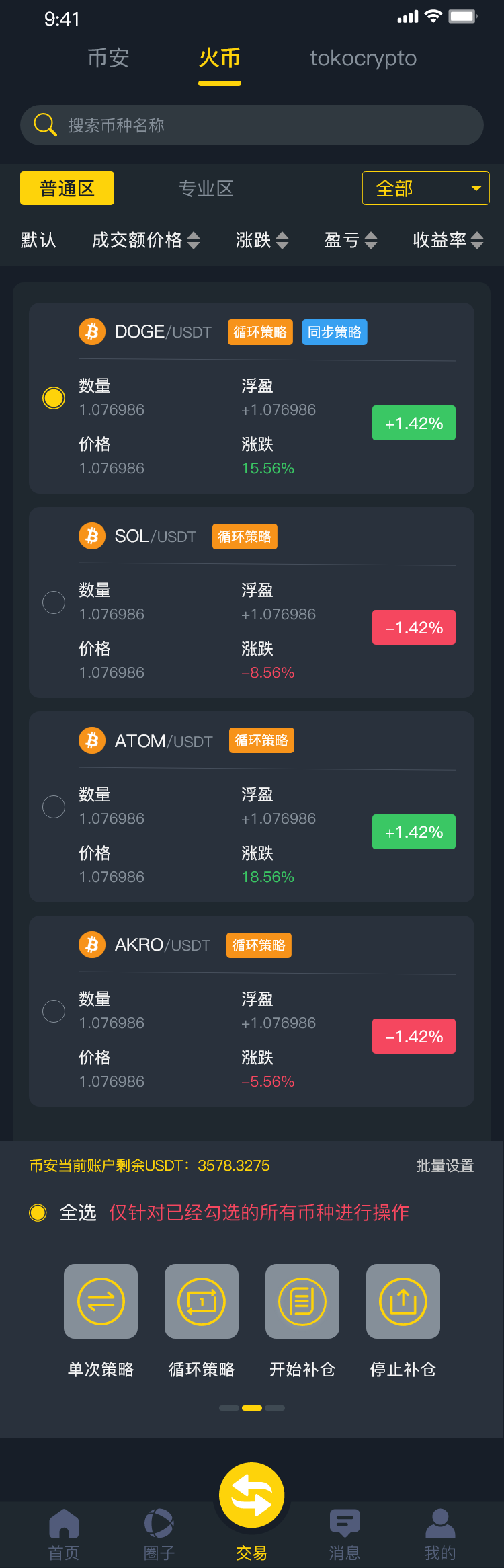Tap the single strategy (单次策略) icon
Image resolution: width=504 pixels, height=1568 pixels.
click(x=101, y=1301)
